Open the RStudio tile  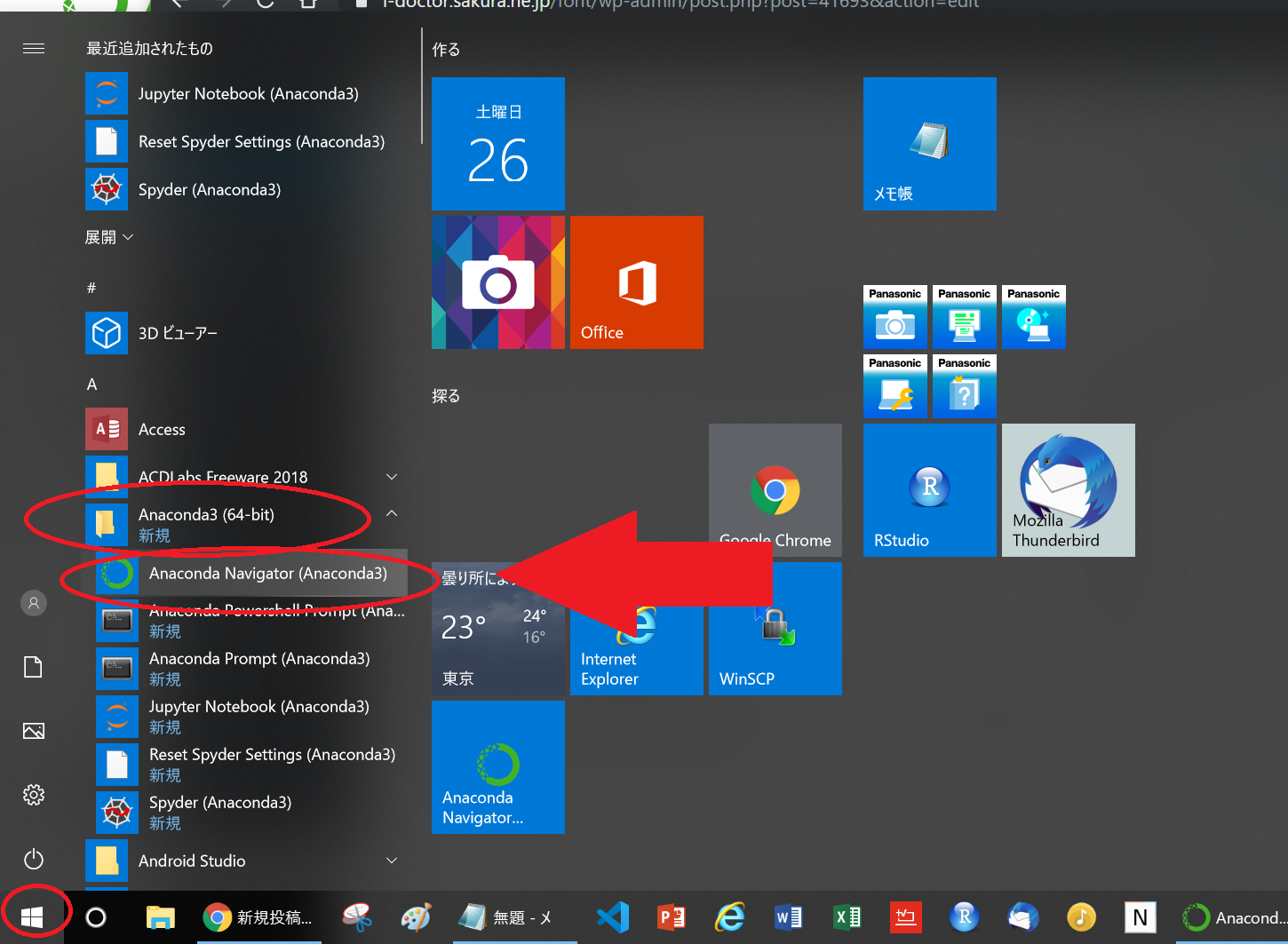(930, 490)
